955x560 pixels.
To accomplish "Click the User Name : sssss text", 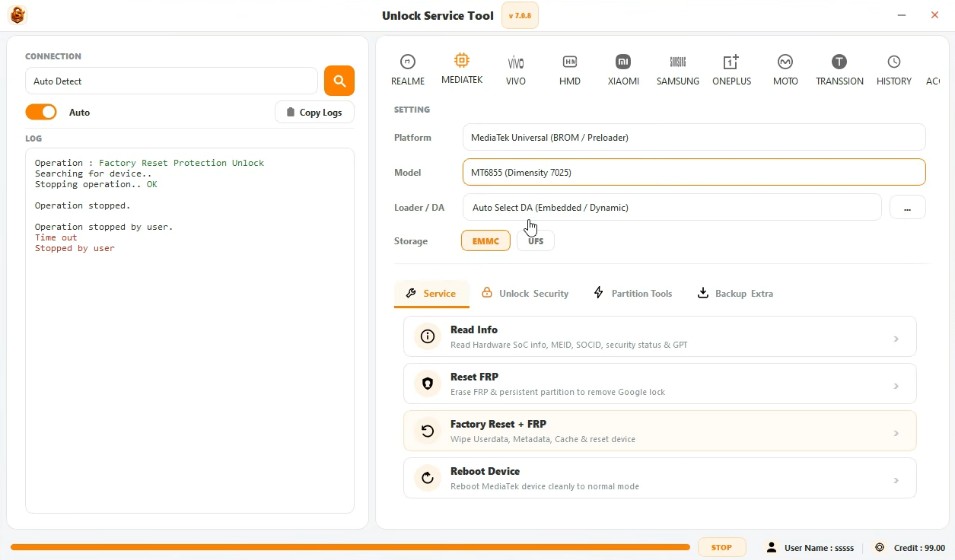I will (x=819, y=548).
